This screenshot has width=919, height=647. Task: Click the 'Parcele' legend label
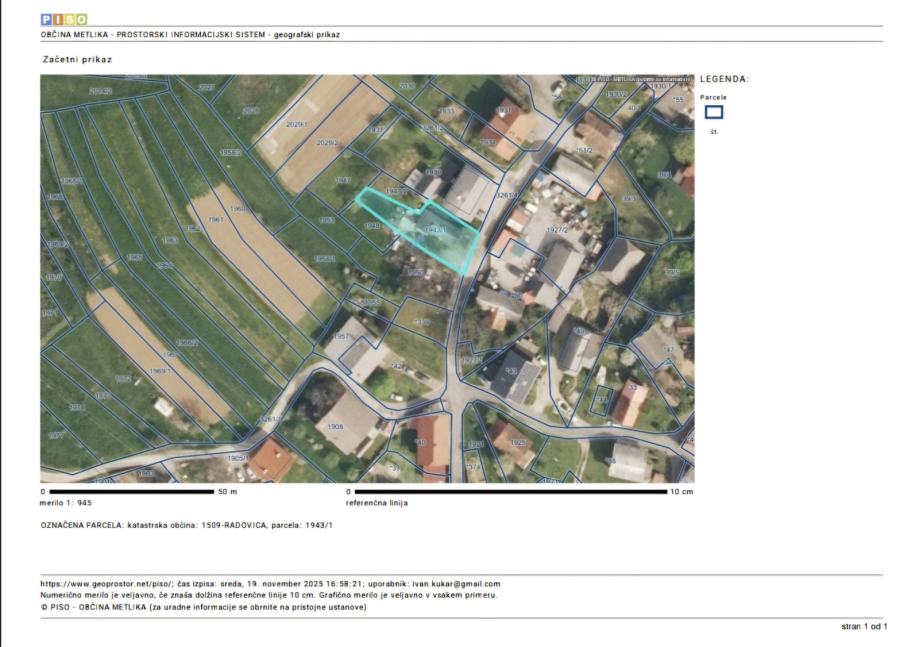click(x=713, y=97)
